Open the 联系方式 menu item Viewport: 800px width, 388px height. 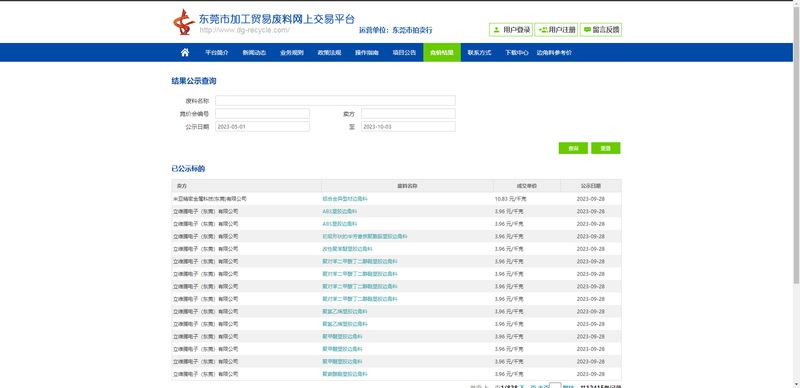[x=479, y=53]
